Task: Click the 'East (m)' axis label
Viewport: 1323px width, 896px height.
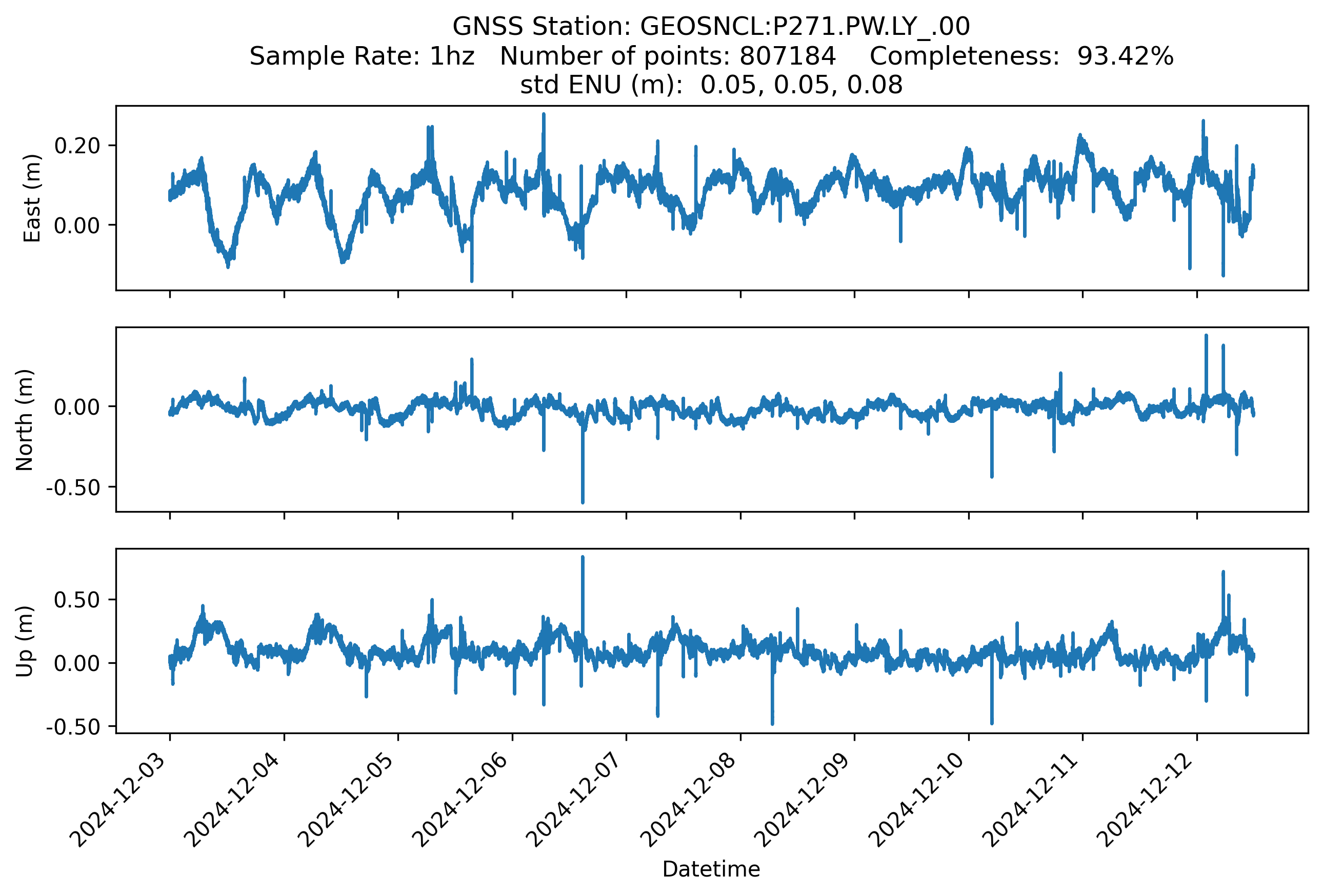Action: pyautogui.click(x=32, y=198)
